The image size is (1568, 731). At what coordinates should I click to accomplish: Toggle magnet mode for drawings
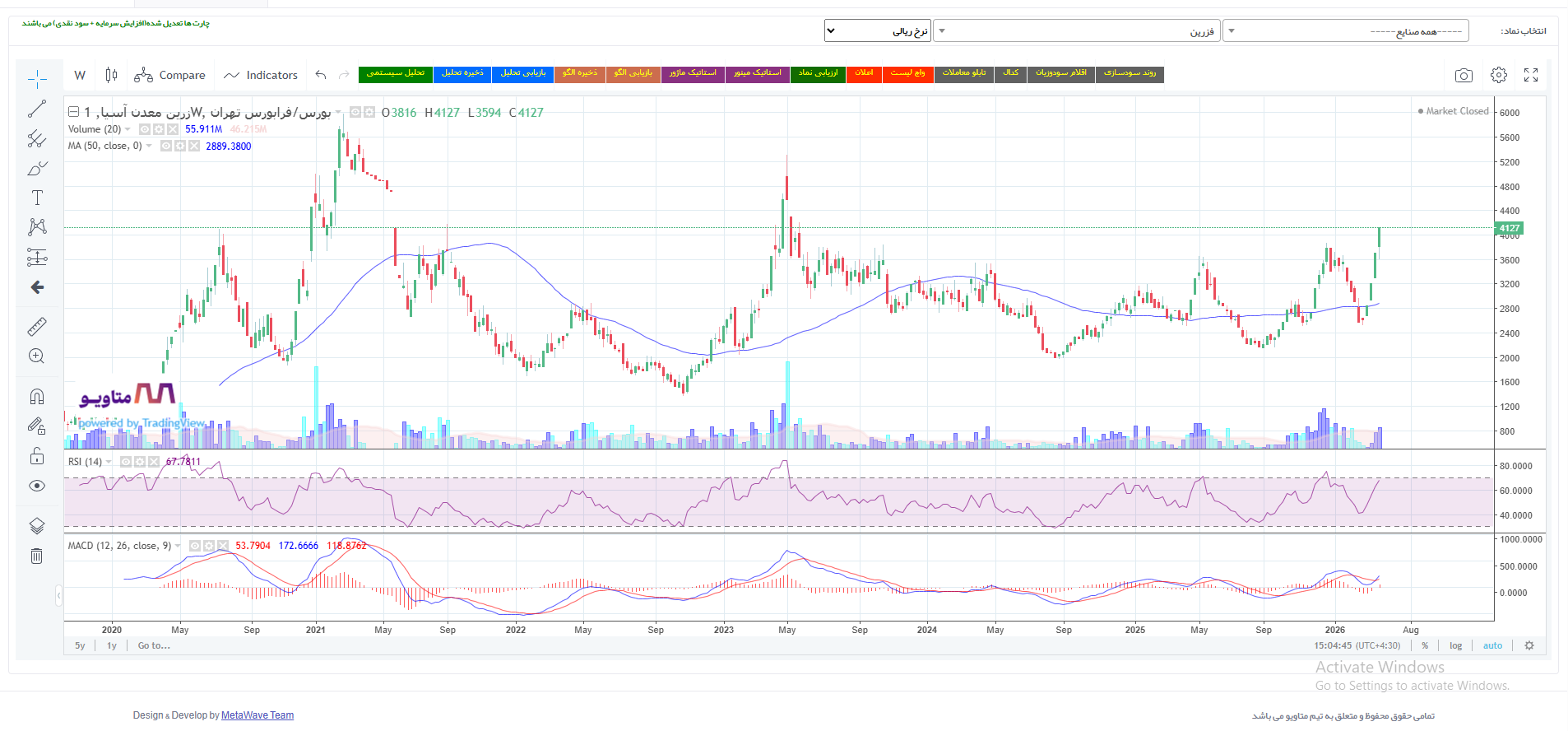tap(37, 397)
